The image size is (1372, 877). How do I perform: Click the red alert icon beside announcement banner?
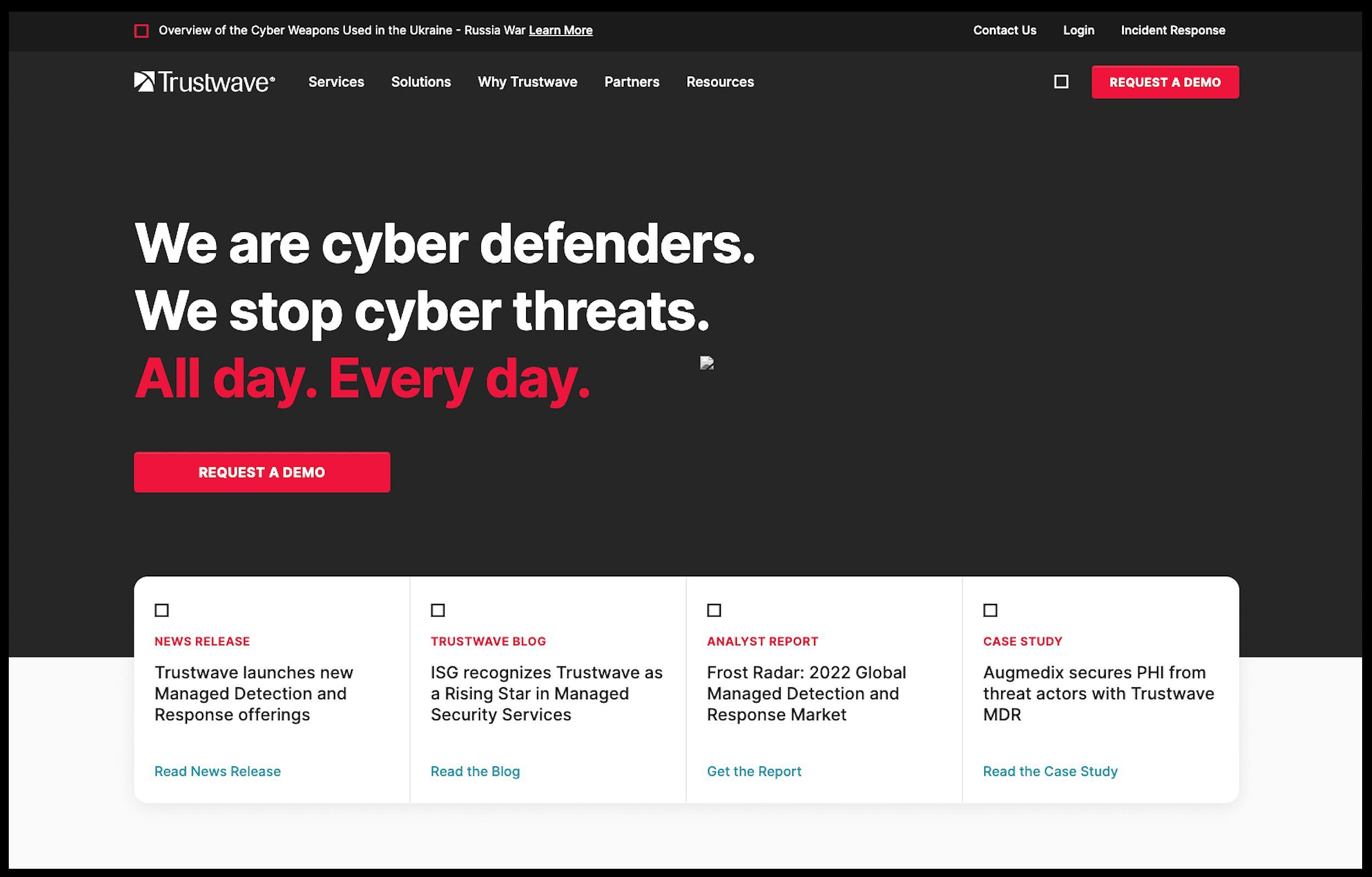click(x=142, y=31)
